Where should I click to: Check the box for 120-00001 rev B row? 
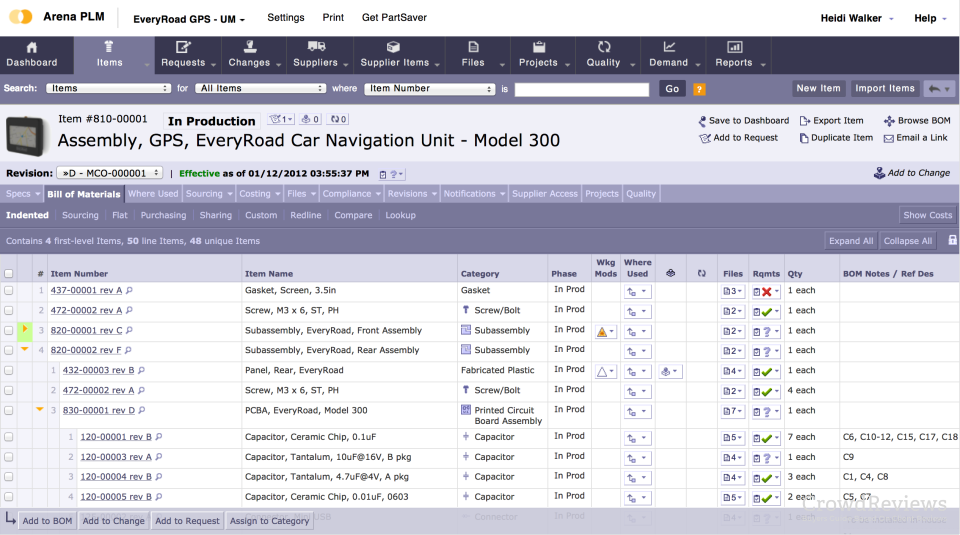9,437
